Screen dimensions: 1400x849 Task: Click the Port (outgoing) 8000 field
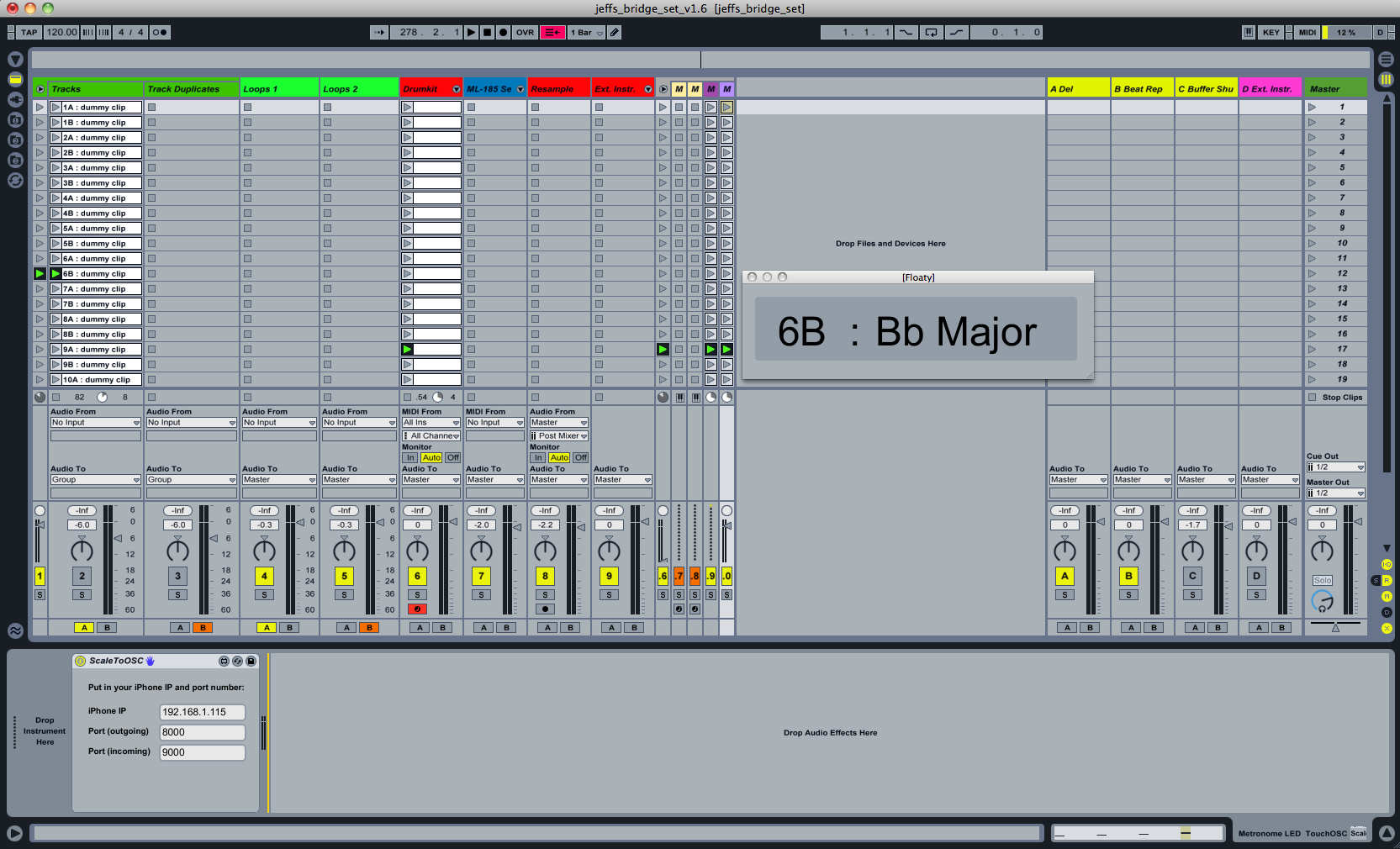(203, 732)
